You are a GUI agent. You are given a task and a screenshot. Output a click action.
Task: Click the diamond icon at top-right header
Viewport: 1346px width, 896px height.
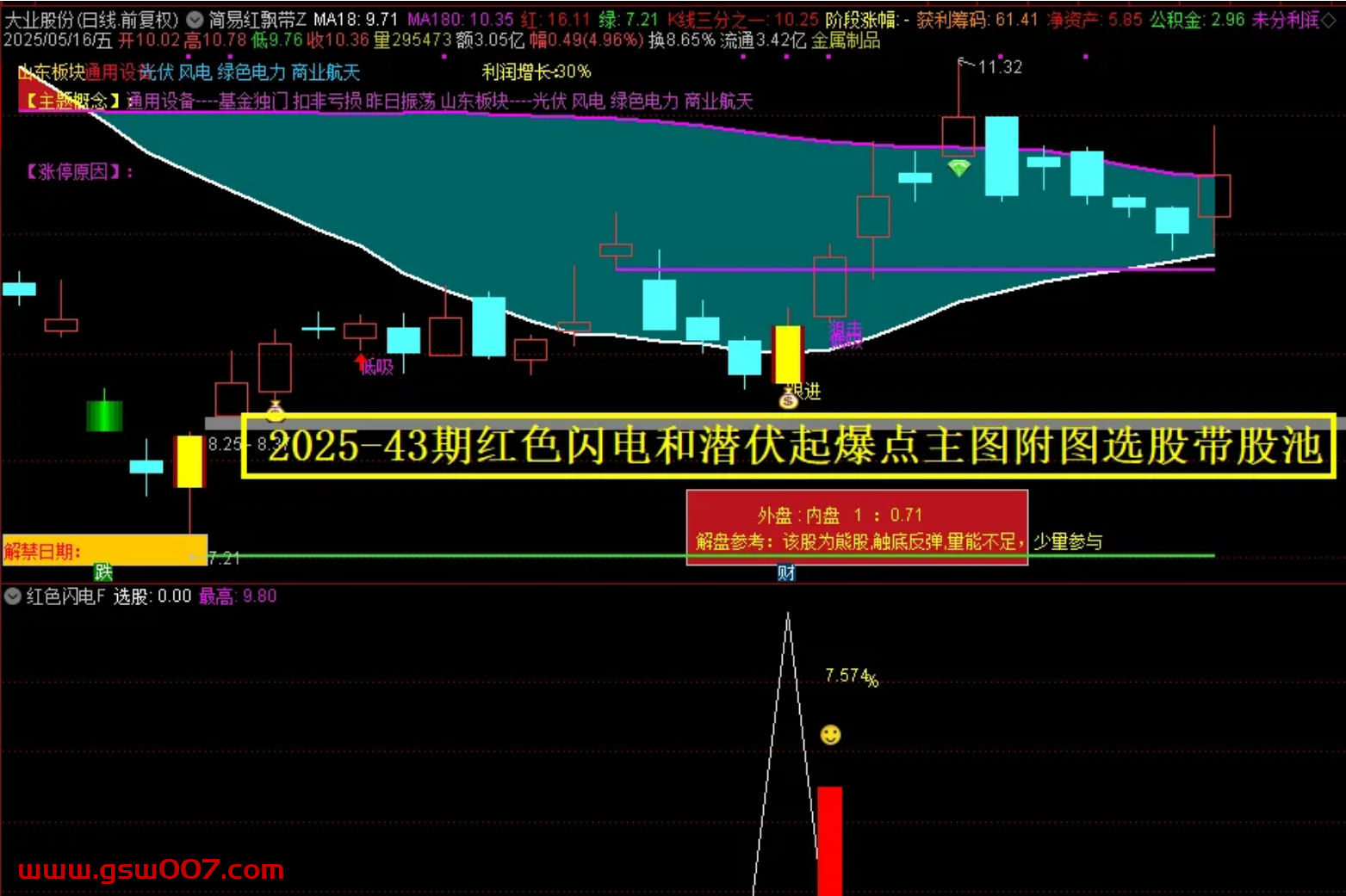pos(1328,19)
